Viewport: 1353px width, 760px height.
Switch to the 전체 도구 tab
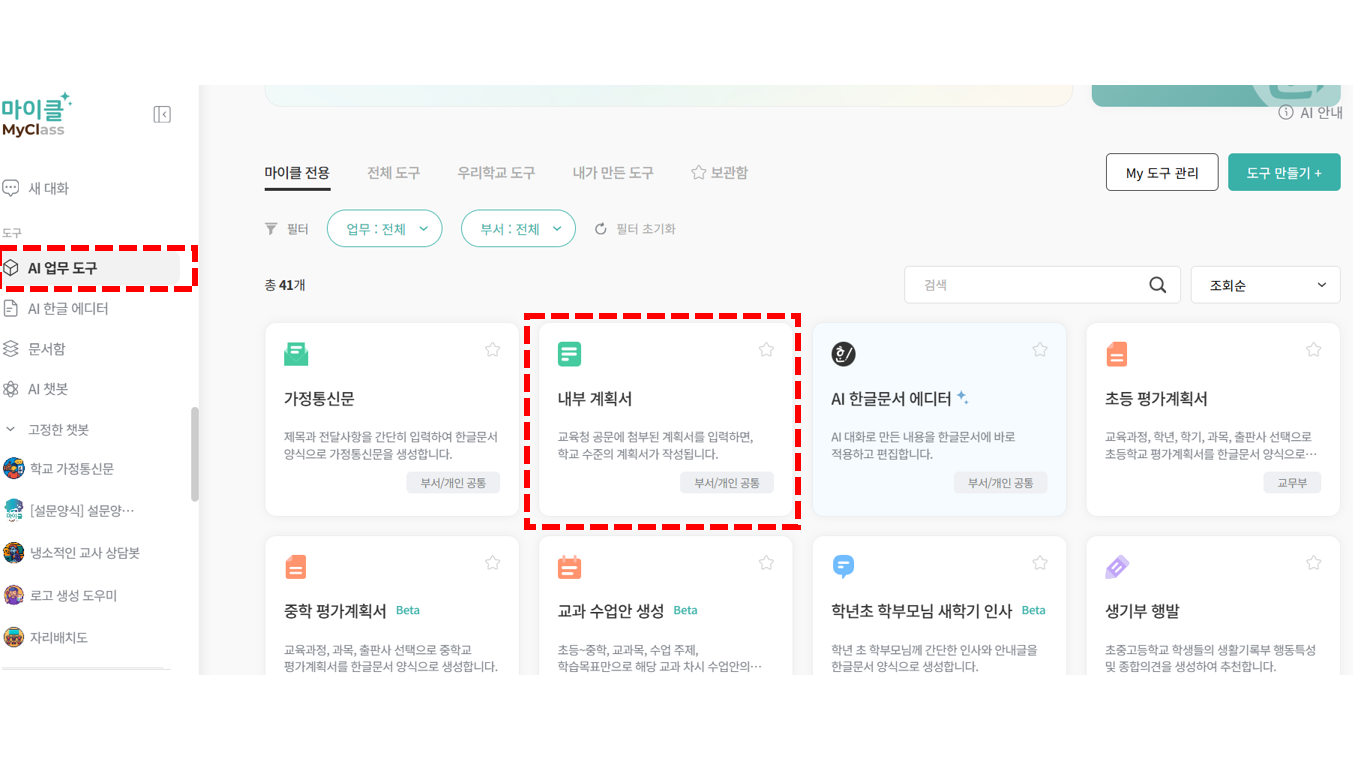coord(393,173)
